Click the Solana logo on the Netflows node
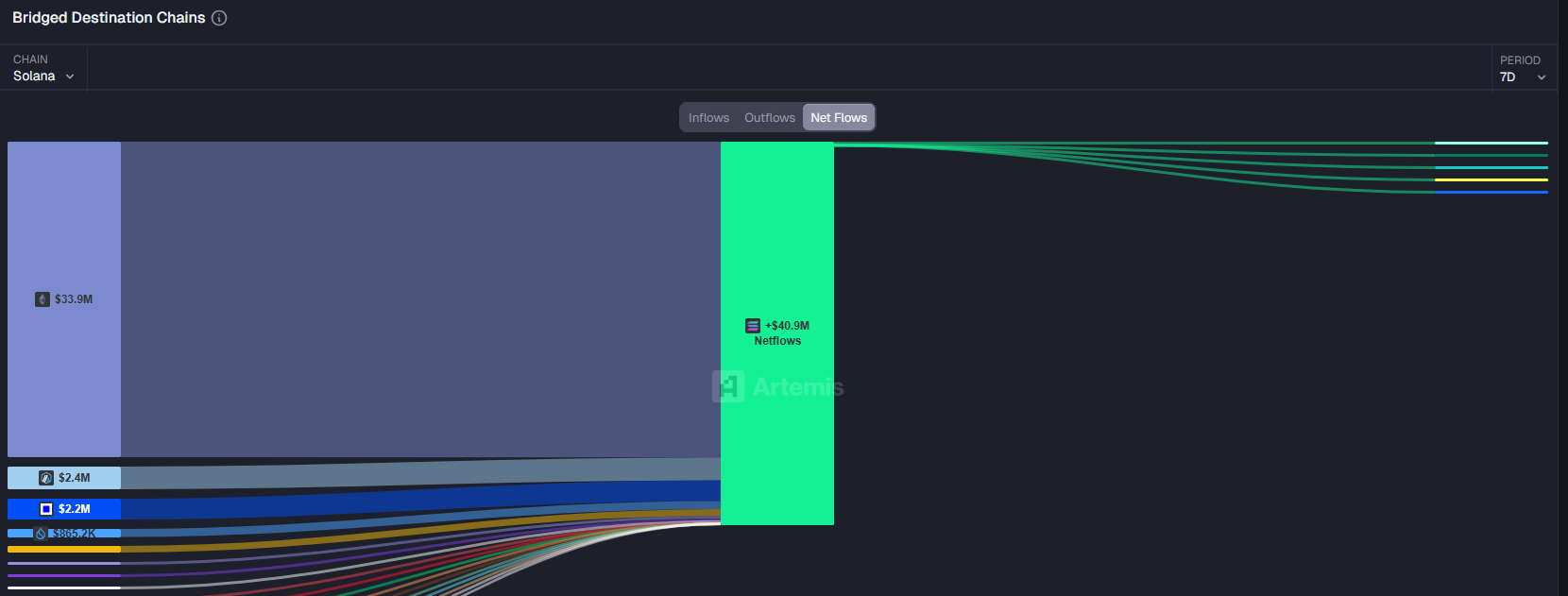The height and width of the screenshot is (596, 1568). (753, 326)
